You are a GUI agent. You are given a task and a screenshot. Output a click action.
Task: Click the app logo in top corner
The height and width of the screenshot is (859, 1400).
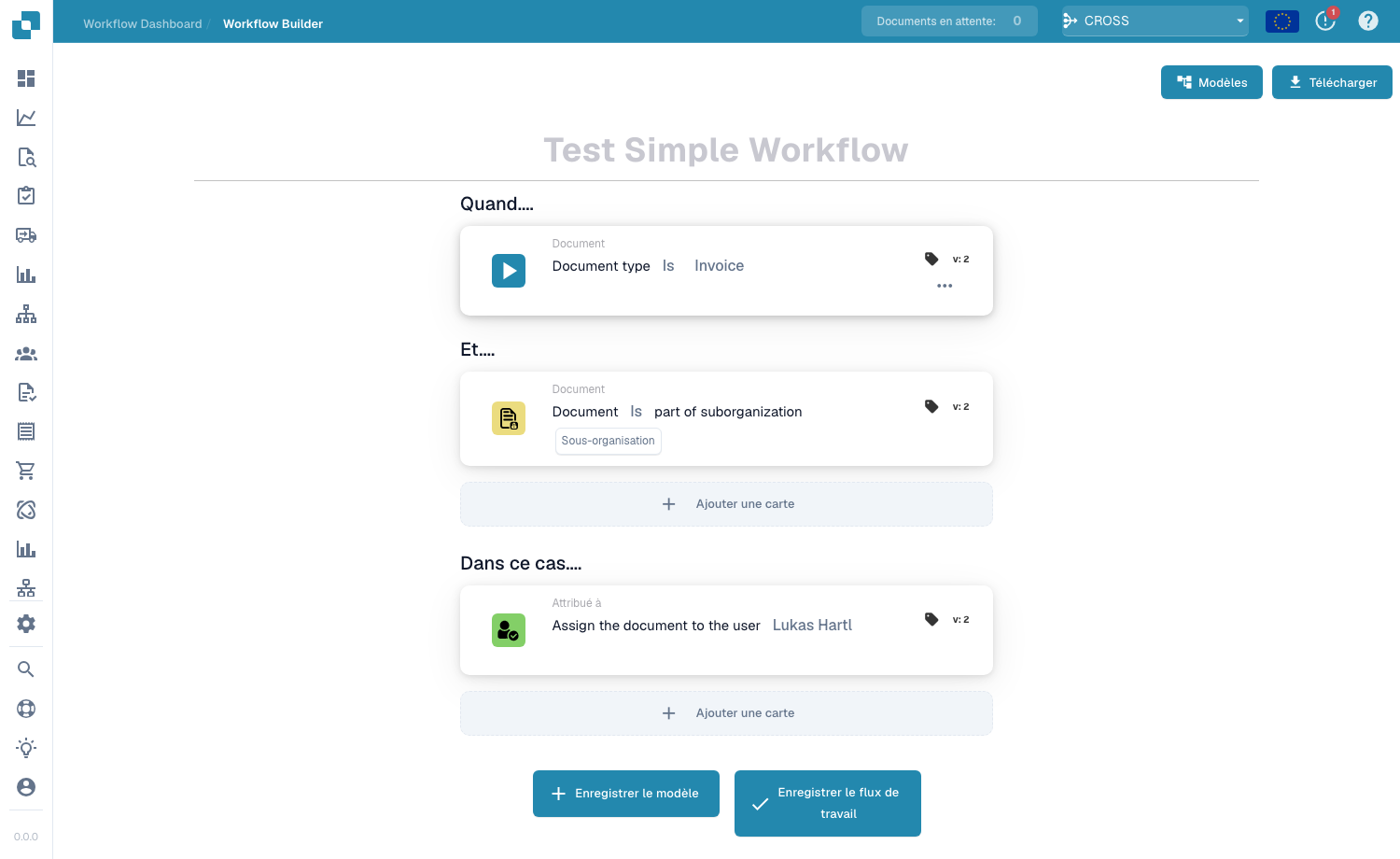(26, 24)
